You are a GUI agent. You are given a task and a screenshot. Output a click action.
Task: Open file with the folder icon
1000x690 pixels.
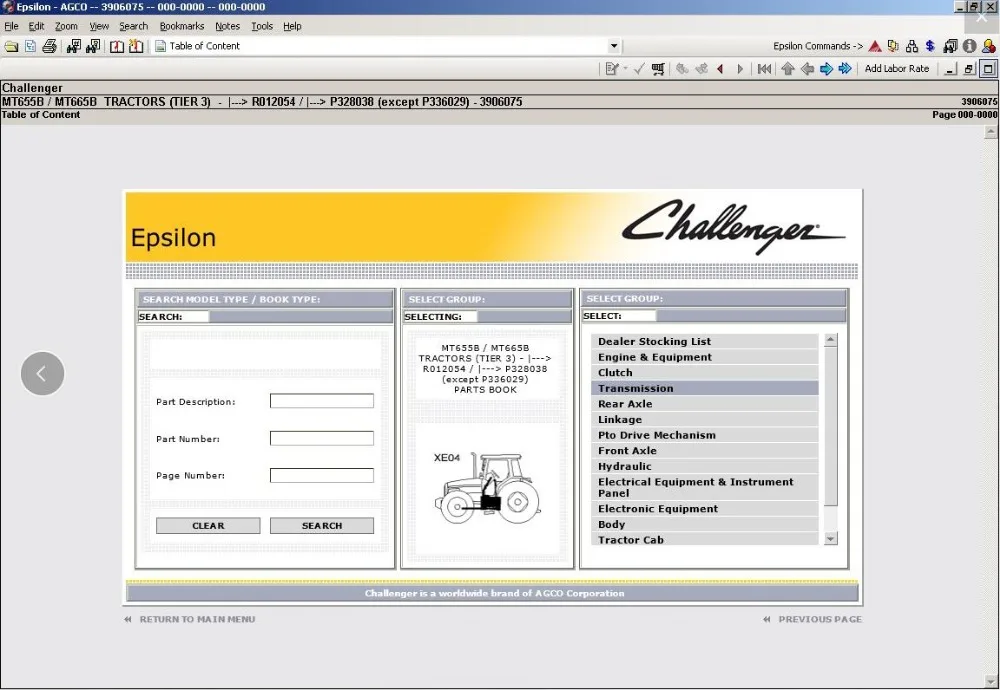click(11, 46)
